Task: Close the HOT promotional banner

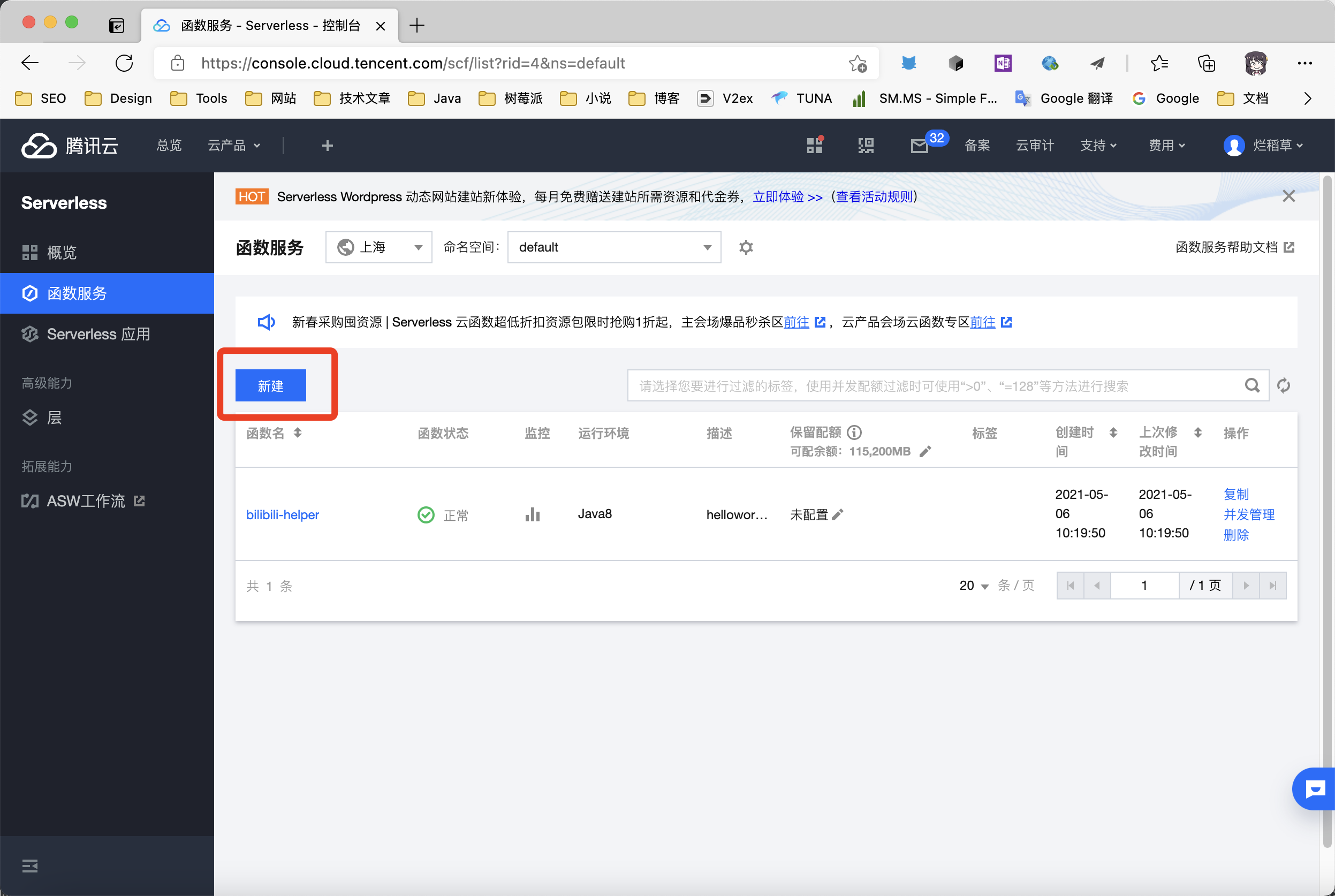Action: pyautogui.click(x=1289, y=196)
